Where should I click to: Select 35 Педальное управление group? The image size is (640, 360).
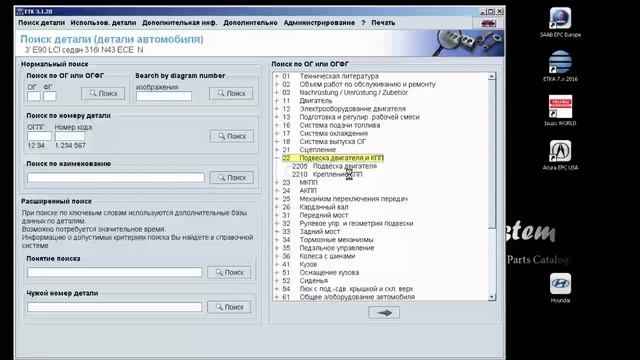pyautogui.click(x=328, y=248)
